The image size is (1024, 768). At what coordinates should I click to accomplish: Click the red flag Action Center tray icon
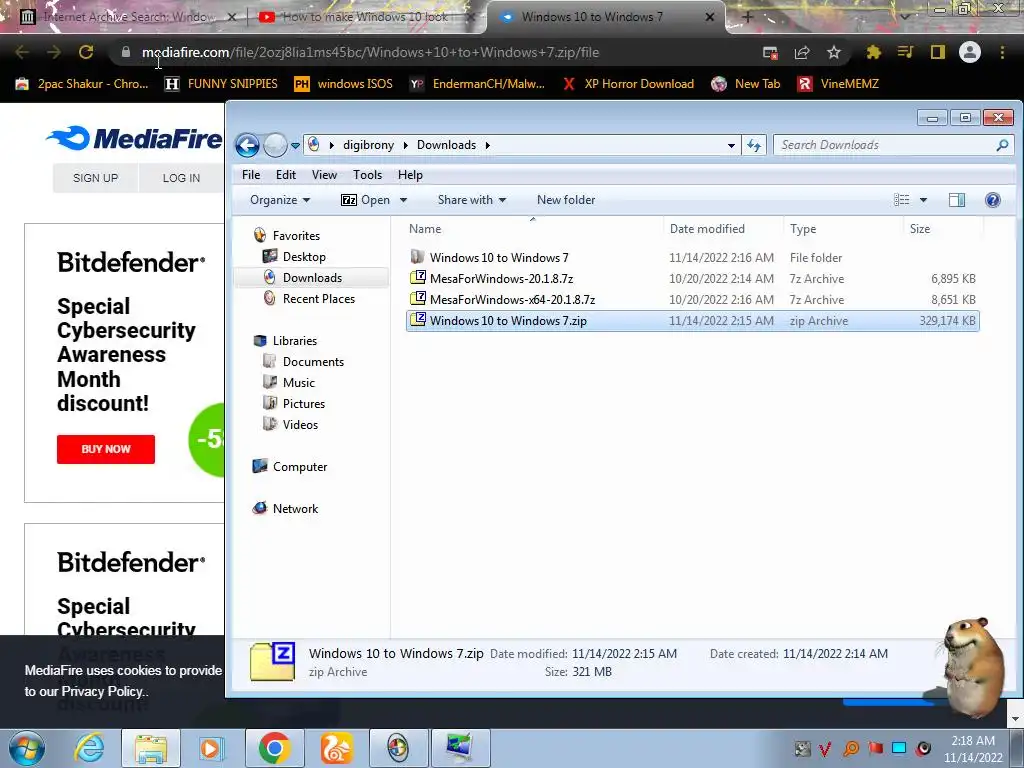[x=875, y=748]
